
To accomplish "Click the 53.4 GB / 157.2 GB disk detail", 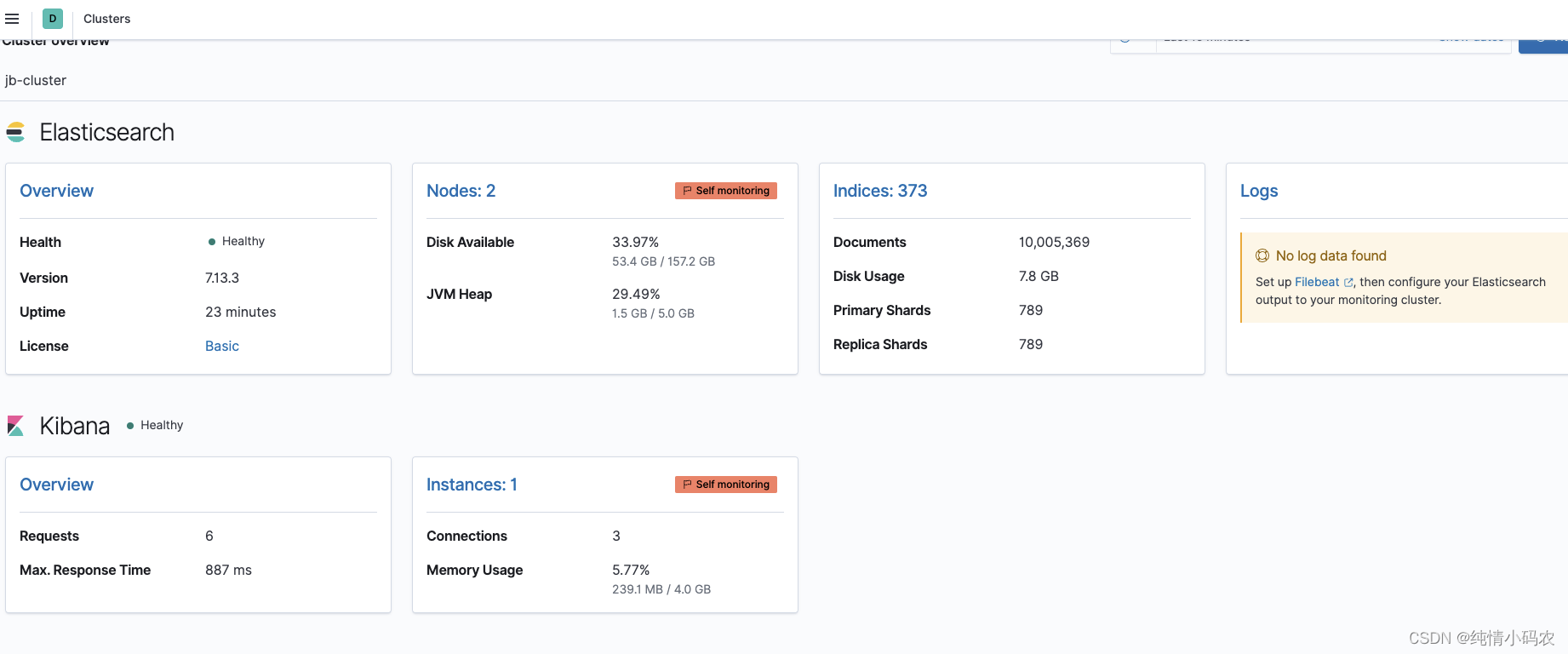I will (663, 261).
